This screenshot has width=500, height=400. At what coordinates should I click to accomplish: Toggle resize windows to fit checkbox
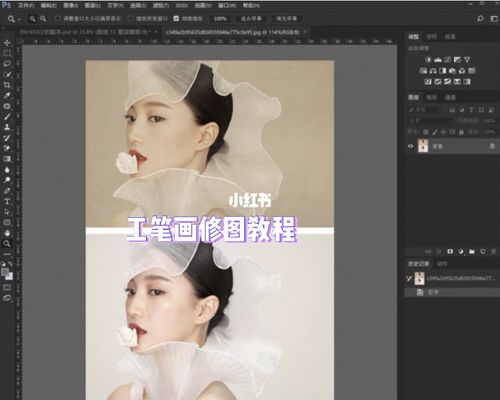coord(58,19)
